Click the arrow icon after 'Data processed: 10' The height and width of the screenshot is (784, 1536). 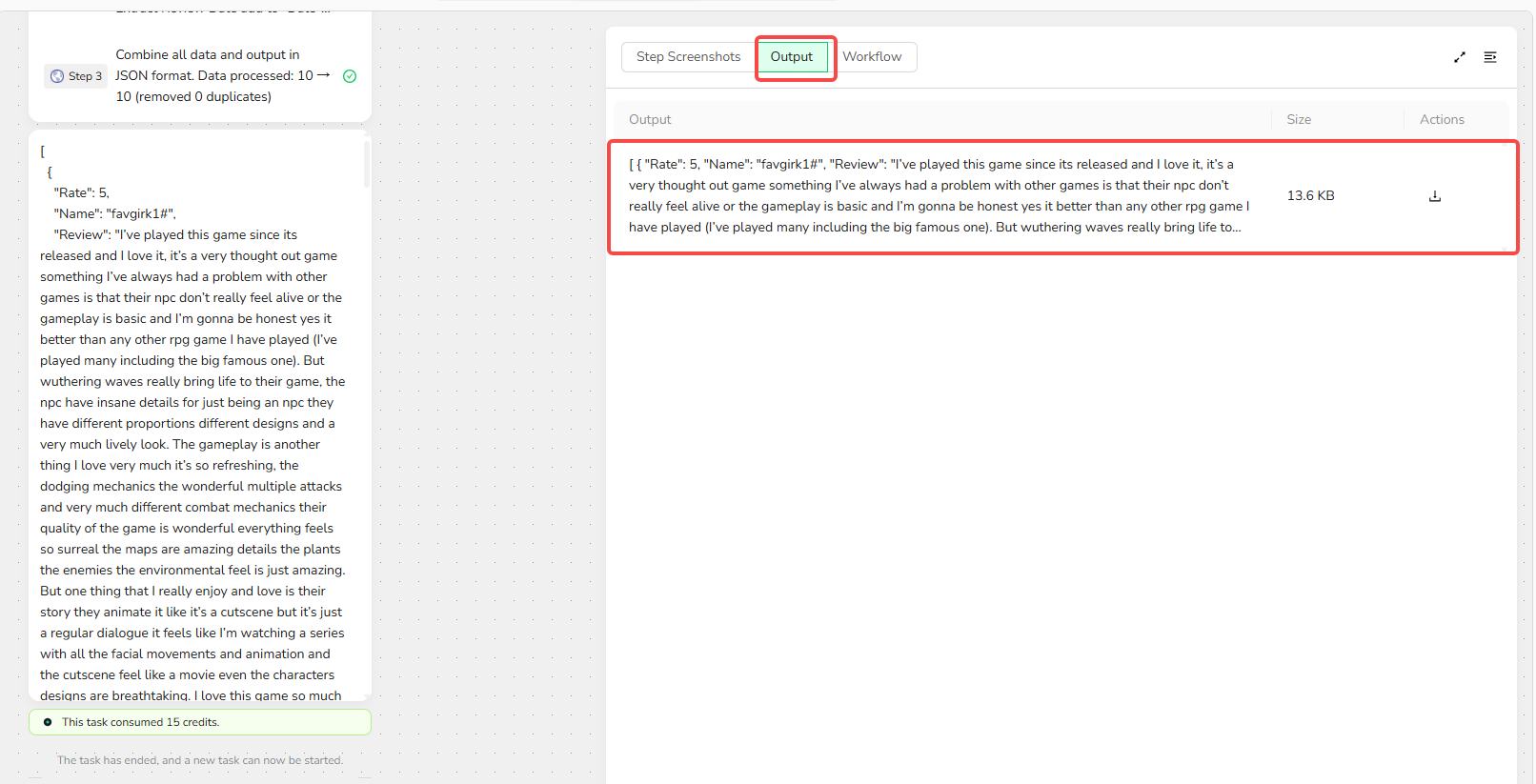[324, 75]
